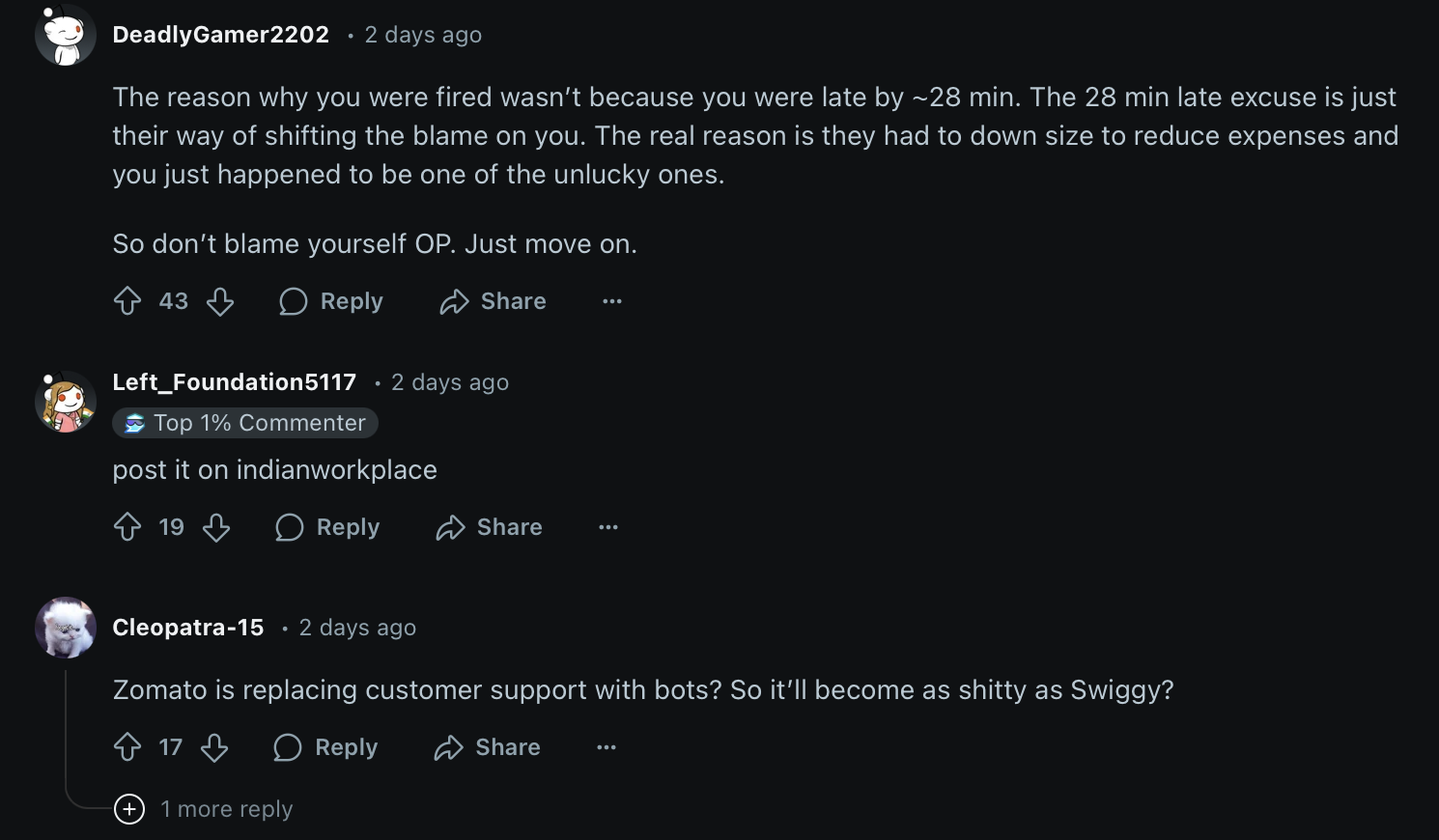
Task: Downvote DeadlyGamer2202's comment
Action: [x=220, y=301]
